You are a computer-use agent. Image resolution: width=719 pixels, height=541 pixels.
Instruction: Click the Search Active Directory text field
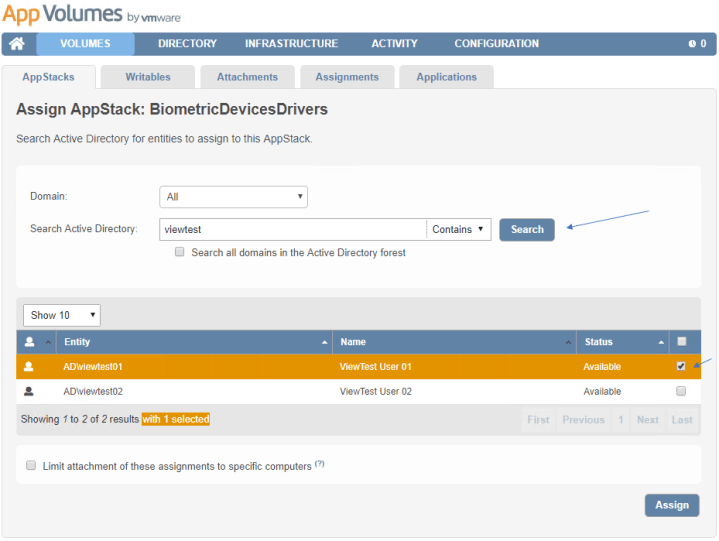coord(292,230)
